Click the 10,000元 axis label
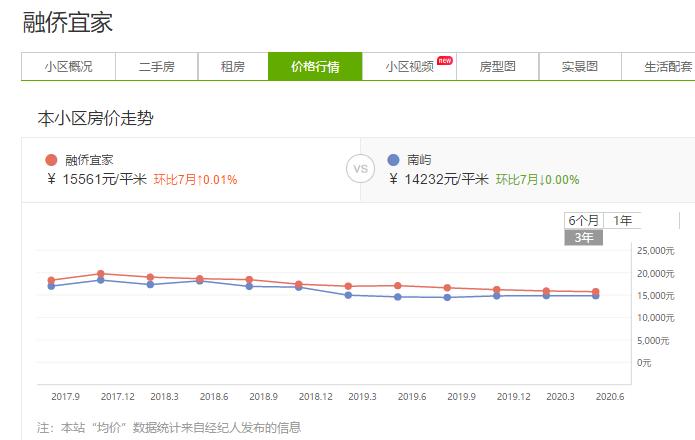This screenshot has height=440, width=695. tap(656, 318)
